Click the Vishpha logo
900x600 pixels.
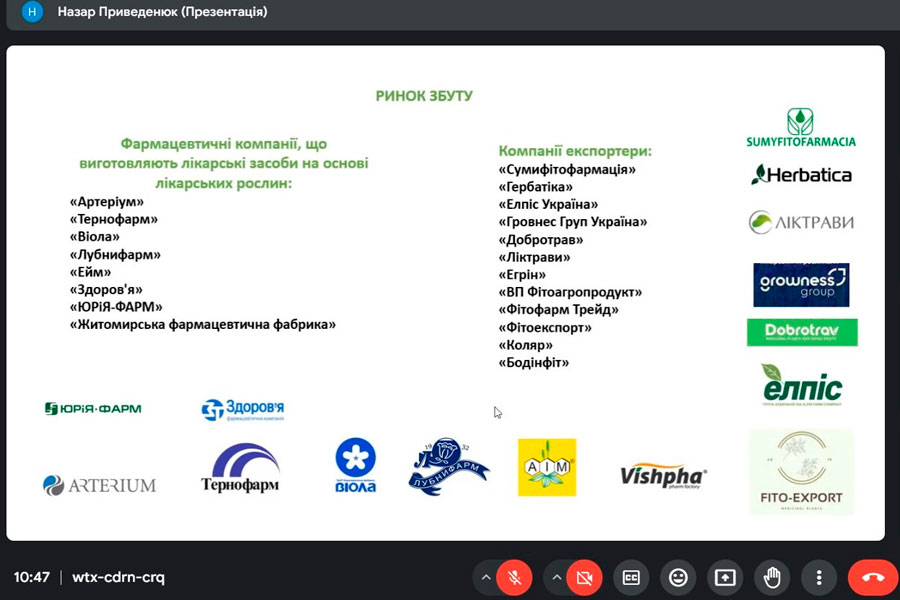tap(663, 477)
